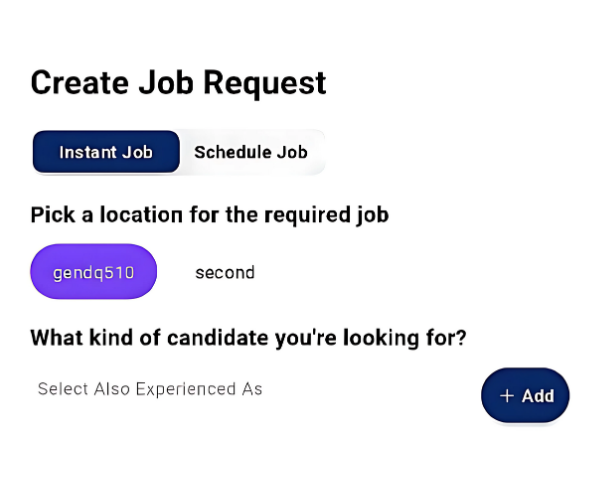Select the Instant Job tab
This screenshot has width=600, height=500.
tap(106, 152)
